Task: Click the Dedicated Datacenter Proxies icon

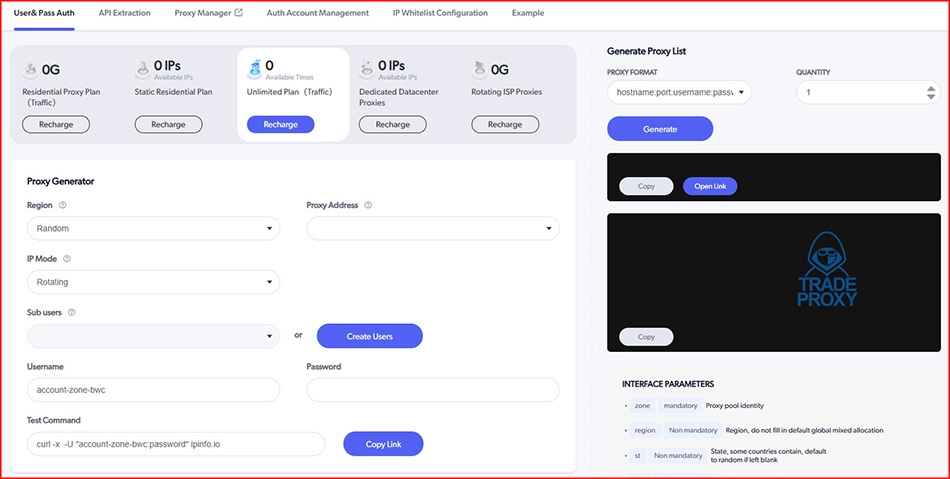Action: [x=367, y=71]
